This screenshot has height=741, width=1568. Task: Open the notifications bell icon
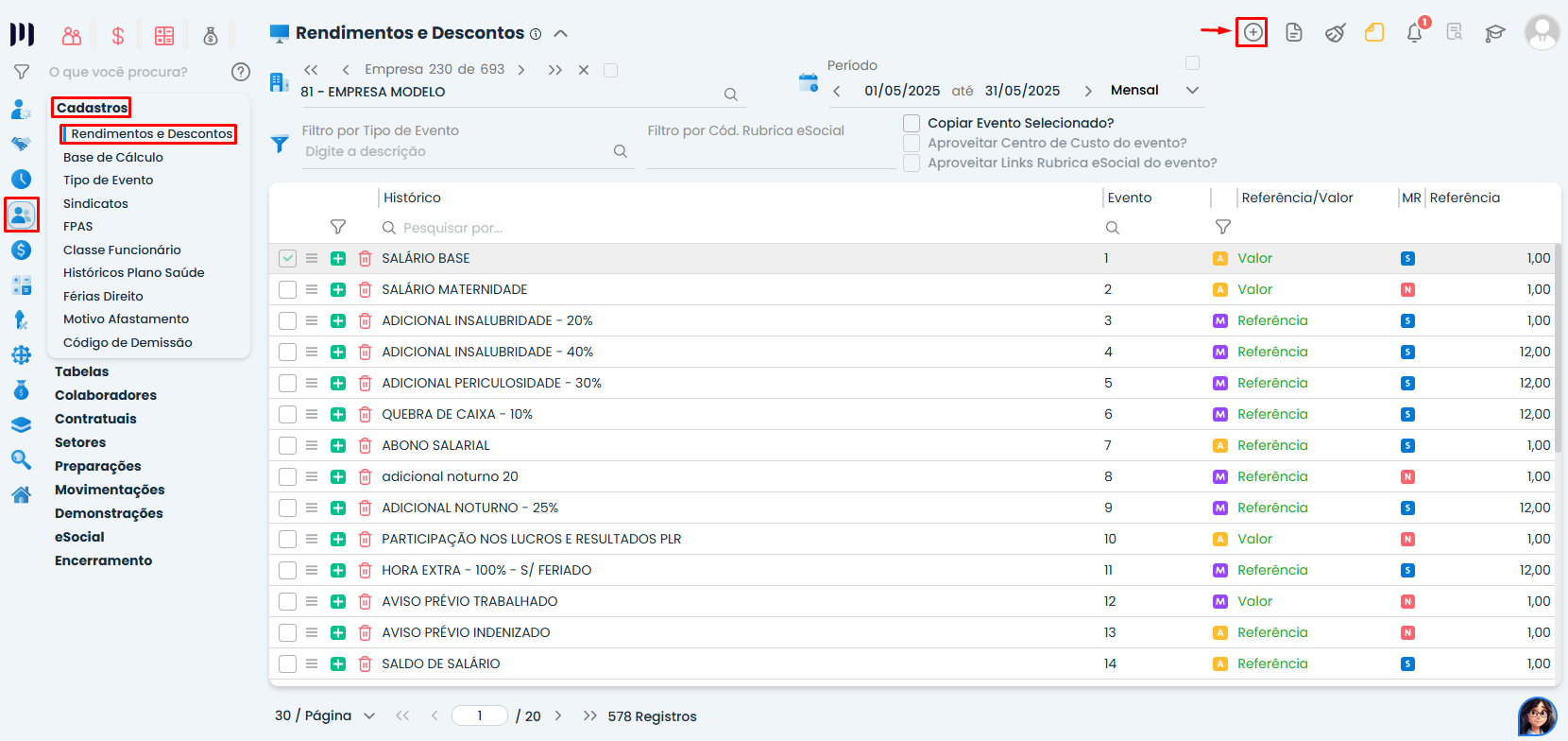(1414, 33)
